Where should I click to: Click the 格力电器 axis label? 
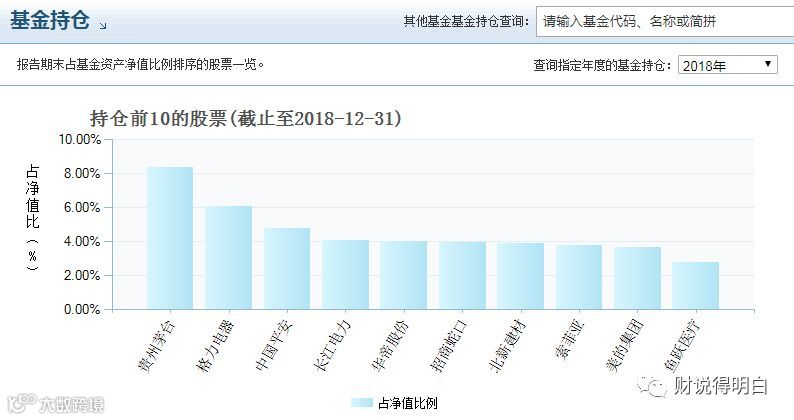coord(215,347)
